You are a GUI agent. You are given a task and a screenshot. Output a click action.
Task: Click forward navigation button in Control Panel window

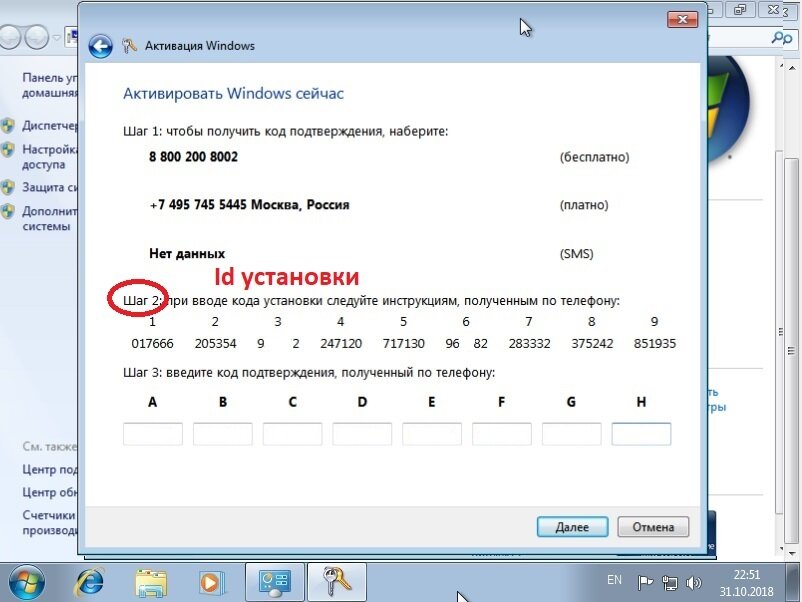click(x=37, y=37)
